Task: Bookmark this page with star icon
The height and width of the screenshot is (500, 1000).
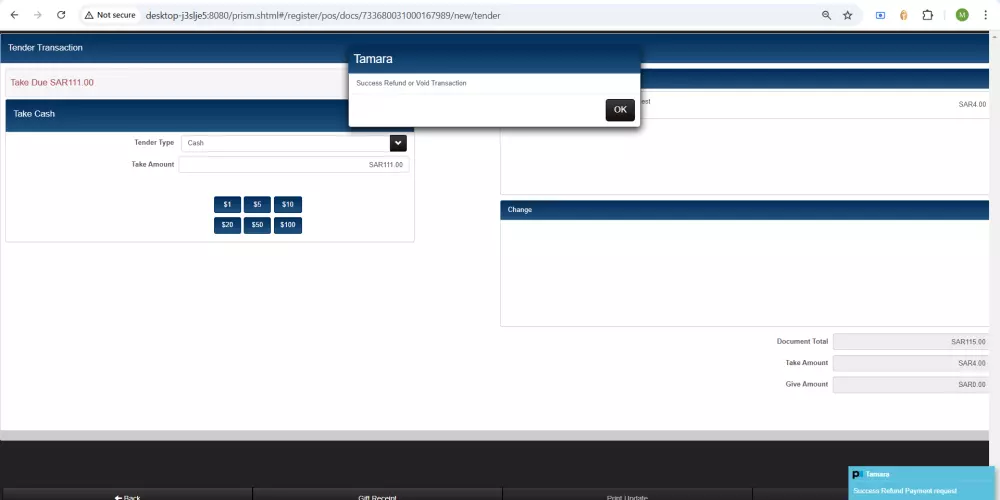Action: click(x=848, y=15)
